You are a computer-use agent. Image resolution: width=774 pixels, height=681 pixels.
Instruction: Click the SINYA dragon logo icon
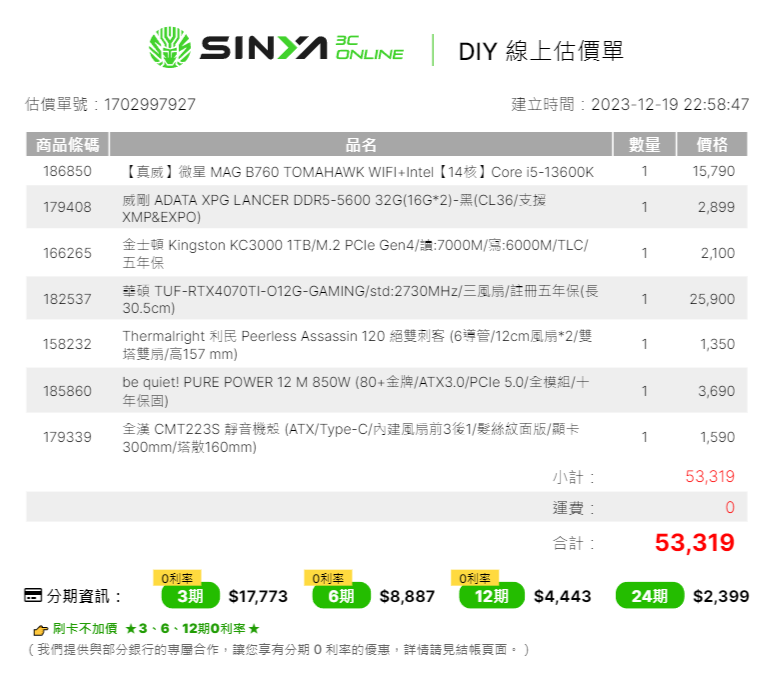(170, 47)
